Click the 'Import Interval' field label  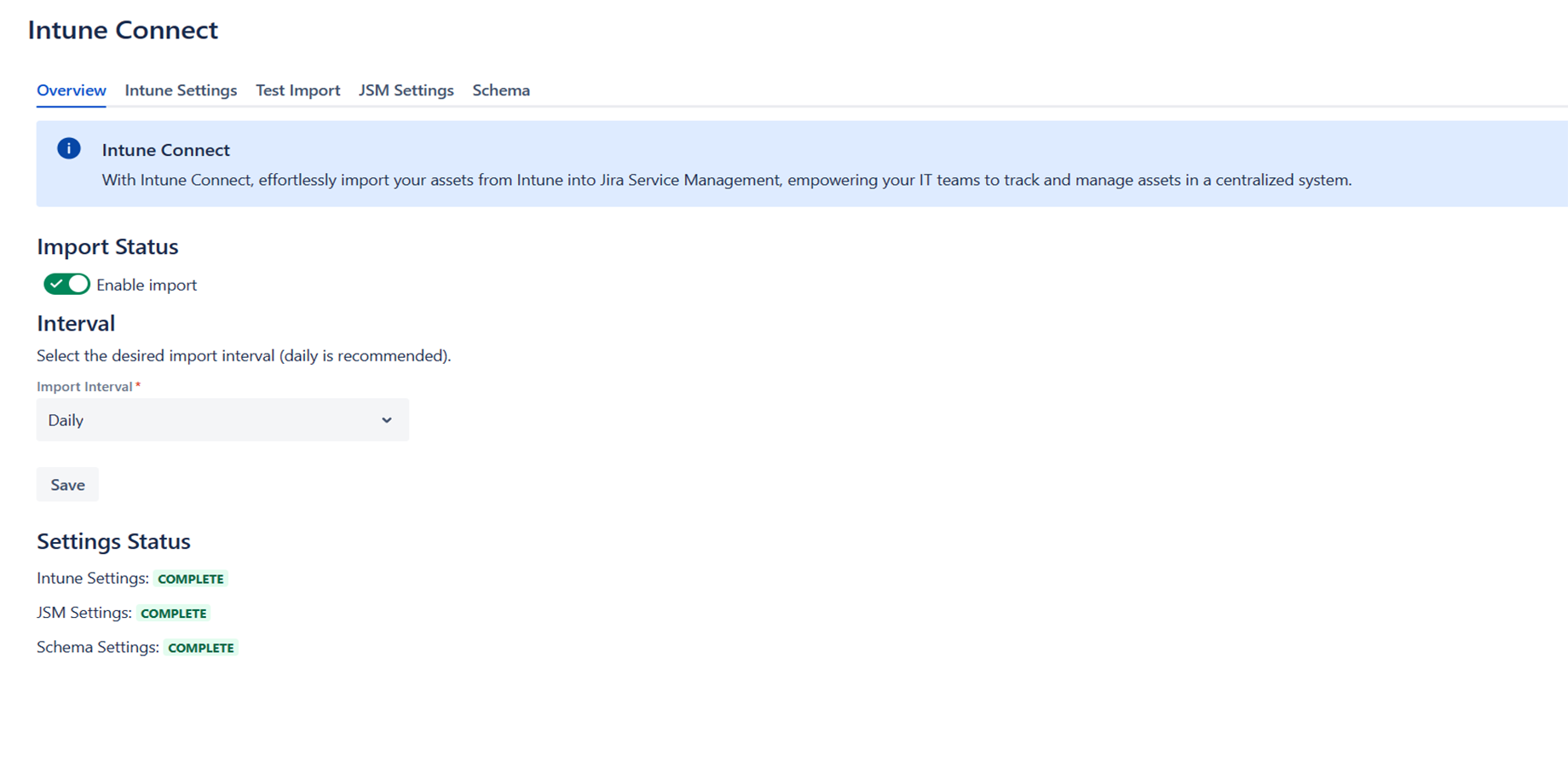coord(84,387)
